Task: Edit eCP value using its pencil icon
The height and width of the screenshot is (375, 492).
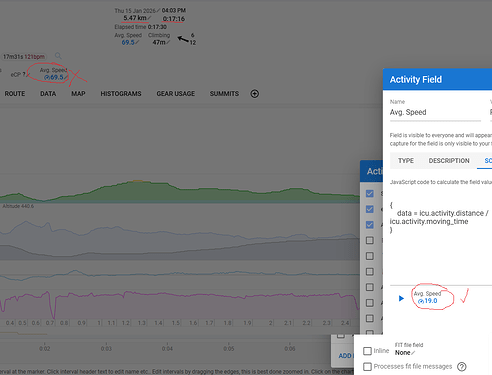Action: (x=28, y=74)
